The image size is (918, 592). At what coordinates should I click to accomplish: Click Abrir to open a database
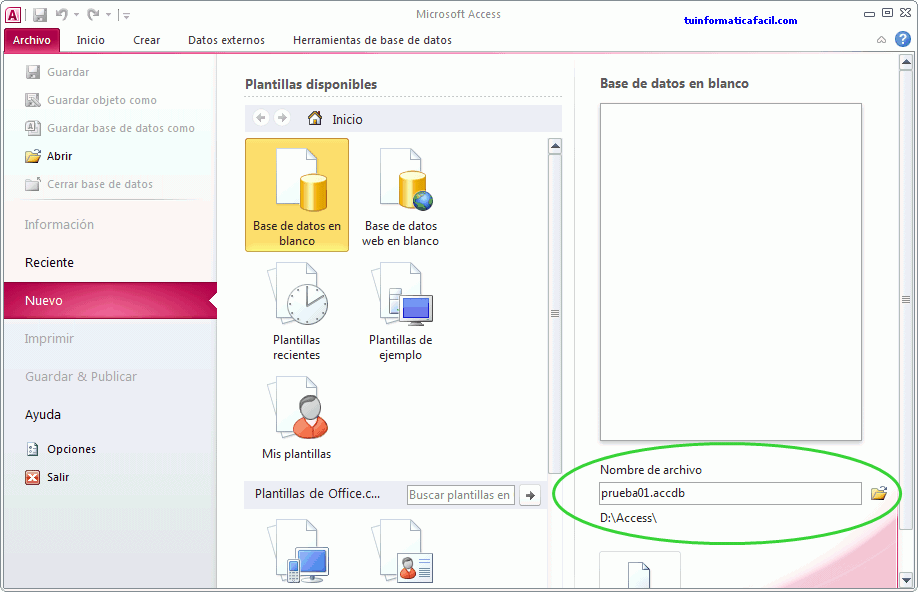(60, 156)
